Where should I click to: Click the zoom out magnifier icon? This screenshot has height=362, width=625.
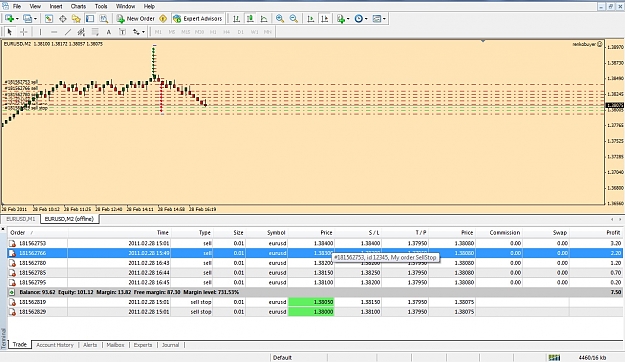[x=294, y=19]
